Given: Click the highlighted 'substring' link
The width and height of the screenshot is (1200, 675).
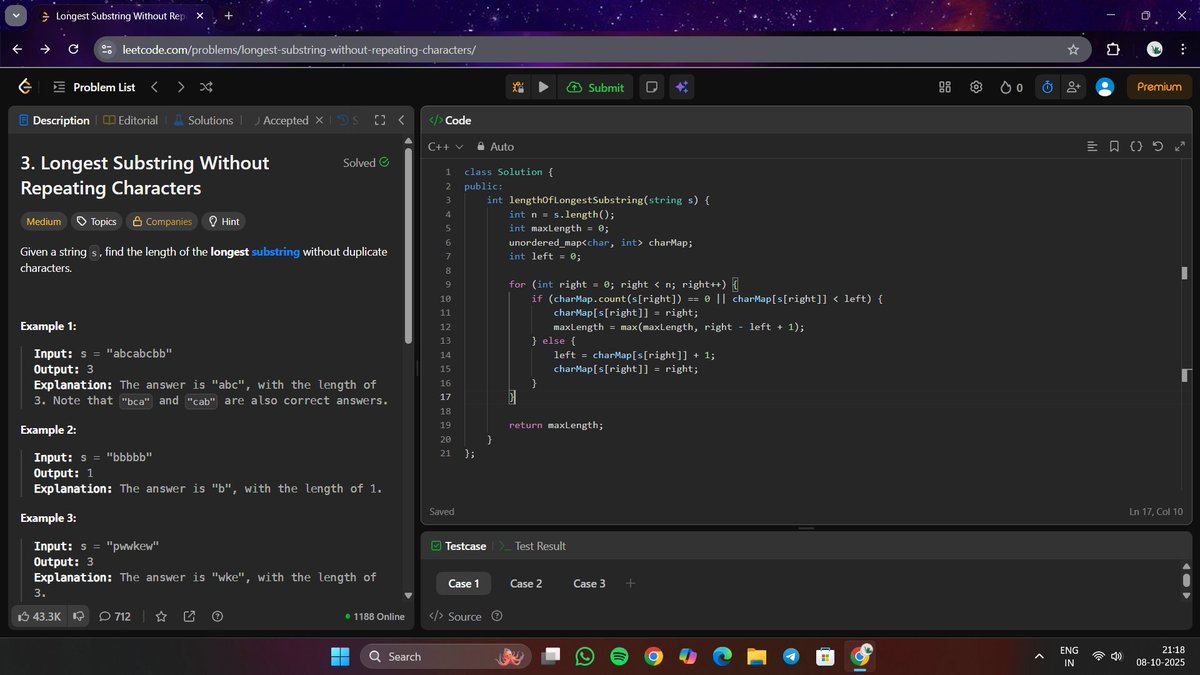Looking at the screenshot, I should 275,252.
